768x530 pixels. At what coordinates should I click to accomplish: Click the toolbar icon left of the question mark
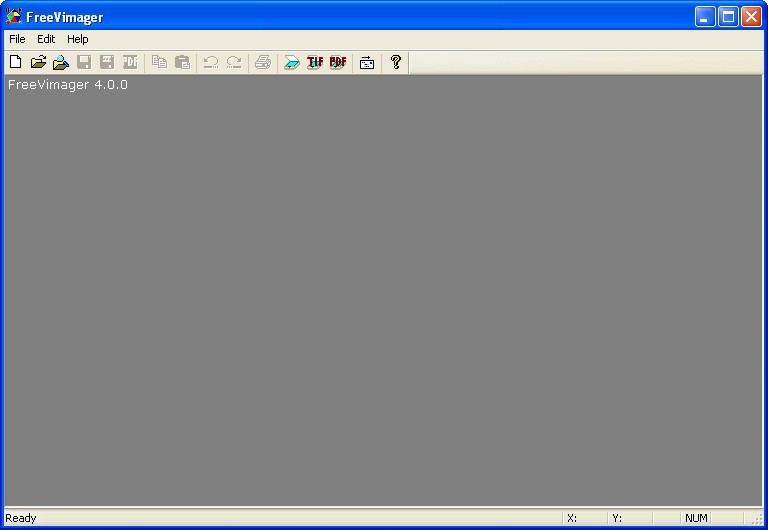click(x=367, y=62)
